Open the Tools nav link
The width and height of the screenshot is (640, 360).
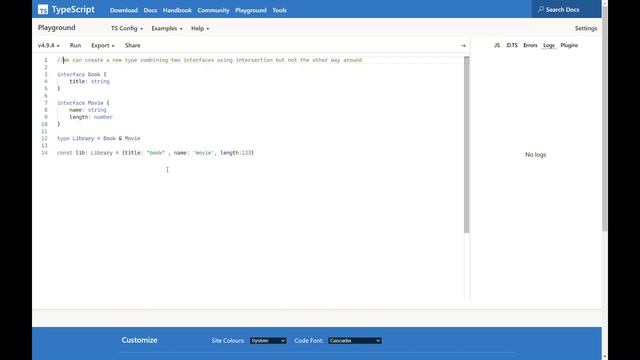click(x=280, y=10)
